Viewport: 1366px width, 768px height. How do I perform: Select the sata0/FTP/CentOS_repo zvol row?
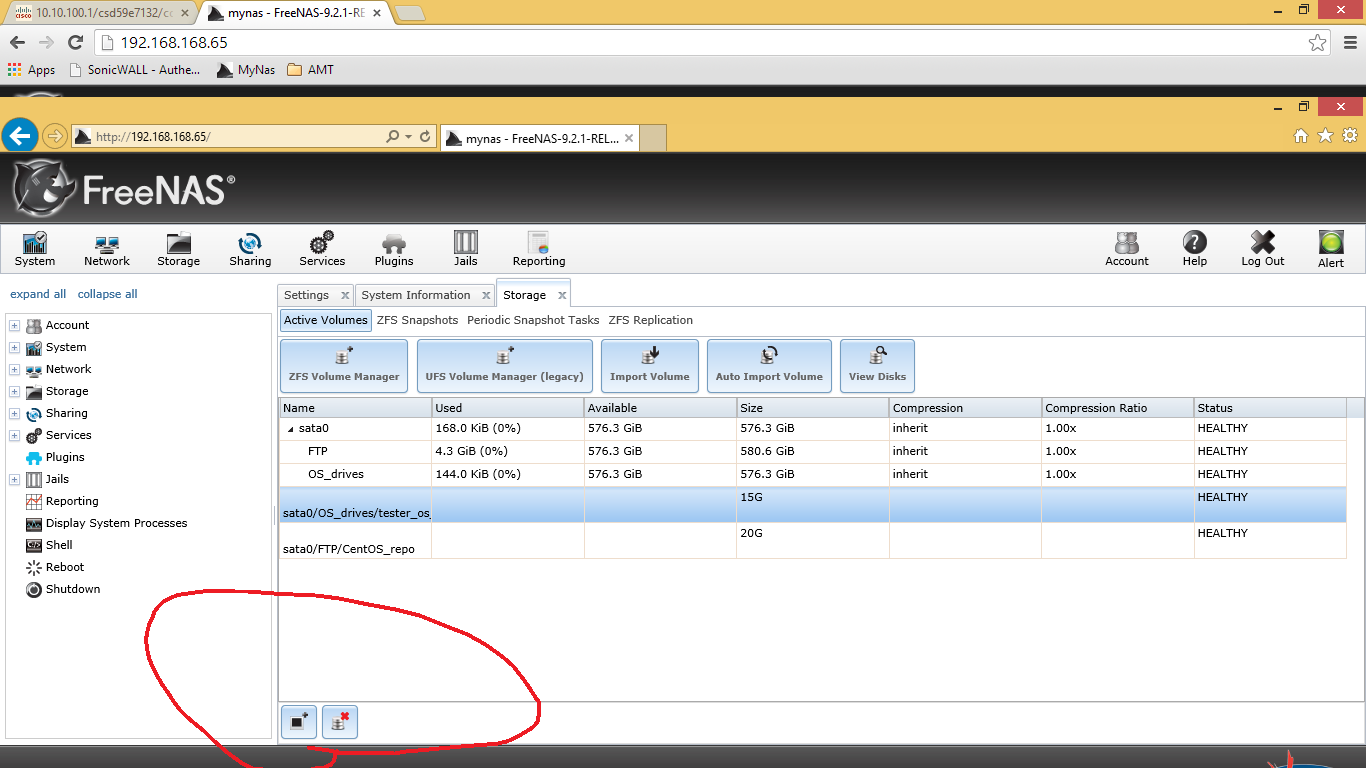coord(812,541)
